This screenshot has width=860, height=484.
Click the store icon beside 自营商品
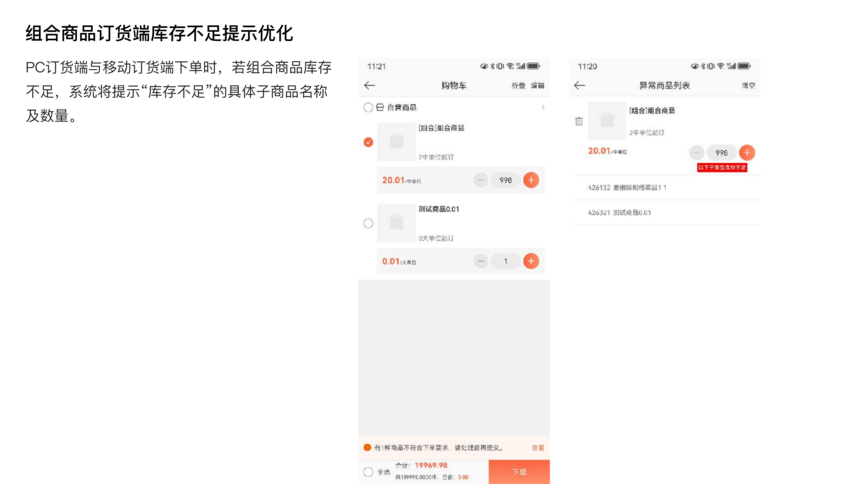pyautogui.click(x=380, y=108)
